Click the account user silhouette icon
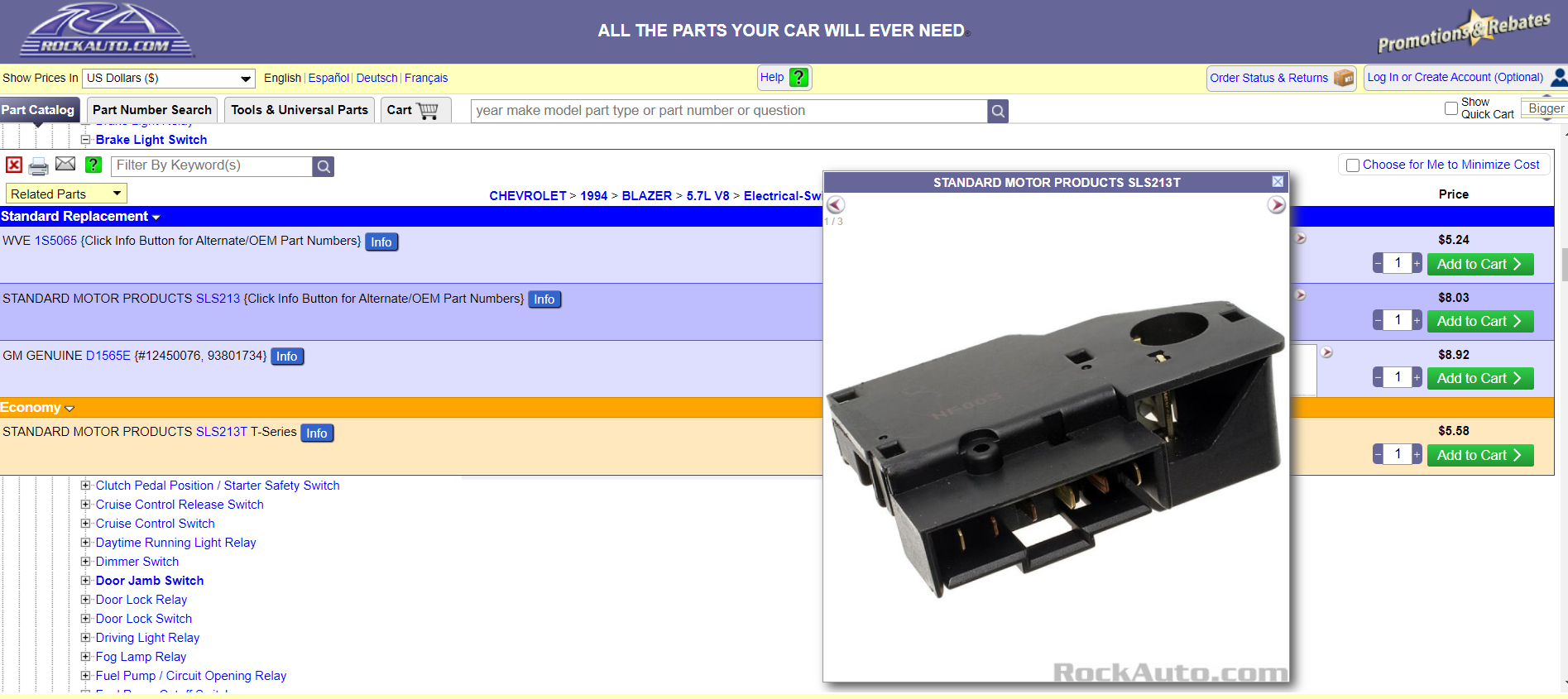 tap(1559, 78)
